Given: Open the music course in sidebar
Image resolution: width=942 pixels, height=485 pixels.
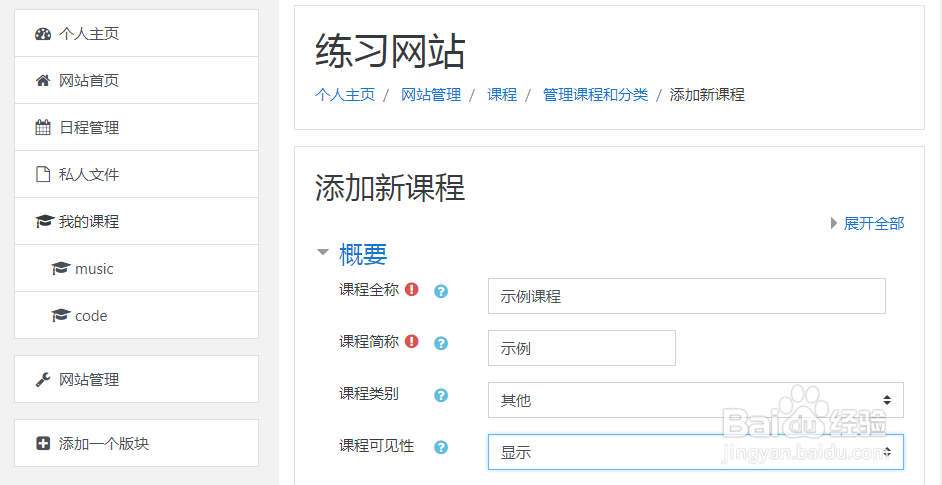Looking at the screenshot, I should (94, 269).
